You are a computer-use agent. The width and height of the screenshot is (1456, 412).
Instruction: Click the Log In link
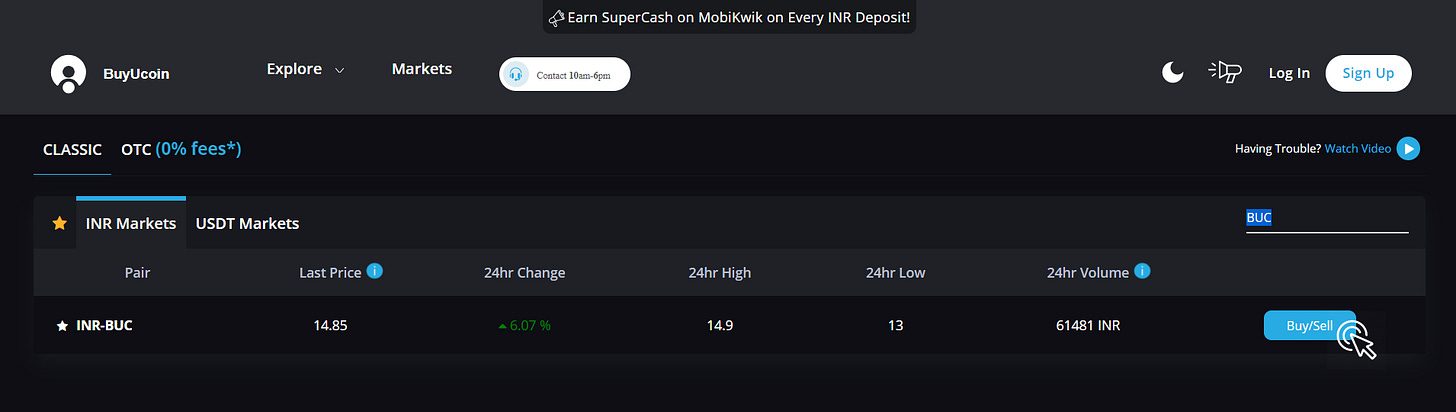click(x=1289, y=73)
